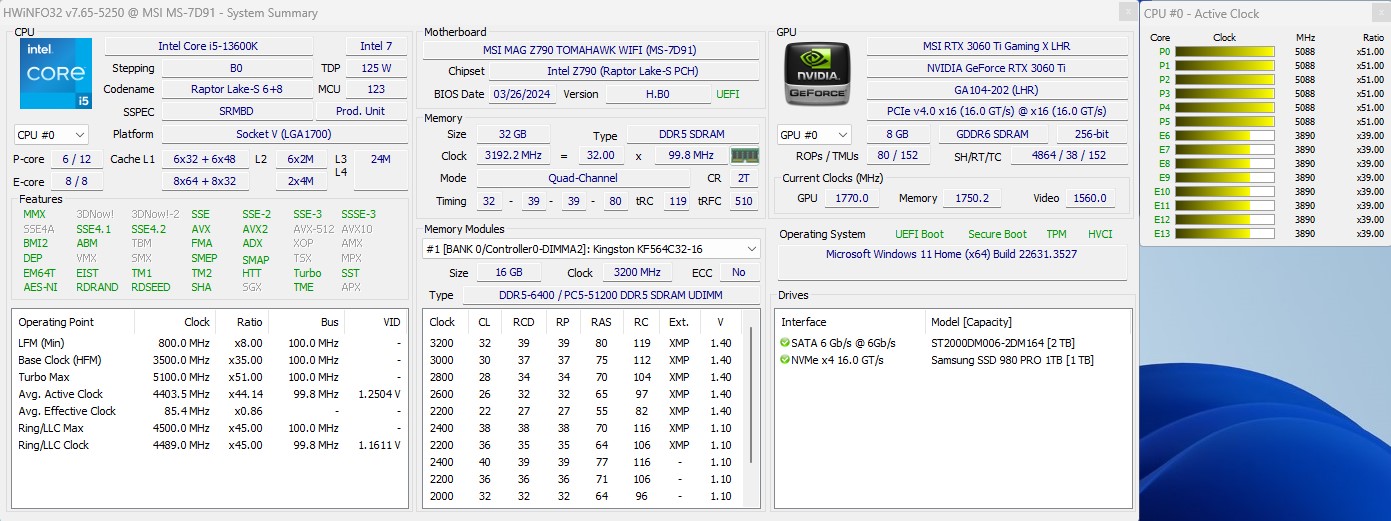Click the E-core 8 / 8 value

pos(76,181)
